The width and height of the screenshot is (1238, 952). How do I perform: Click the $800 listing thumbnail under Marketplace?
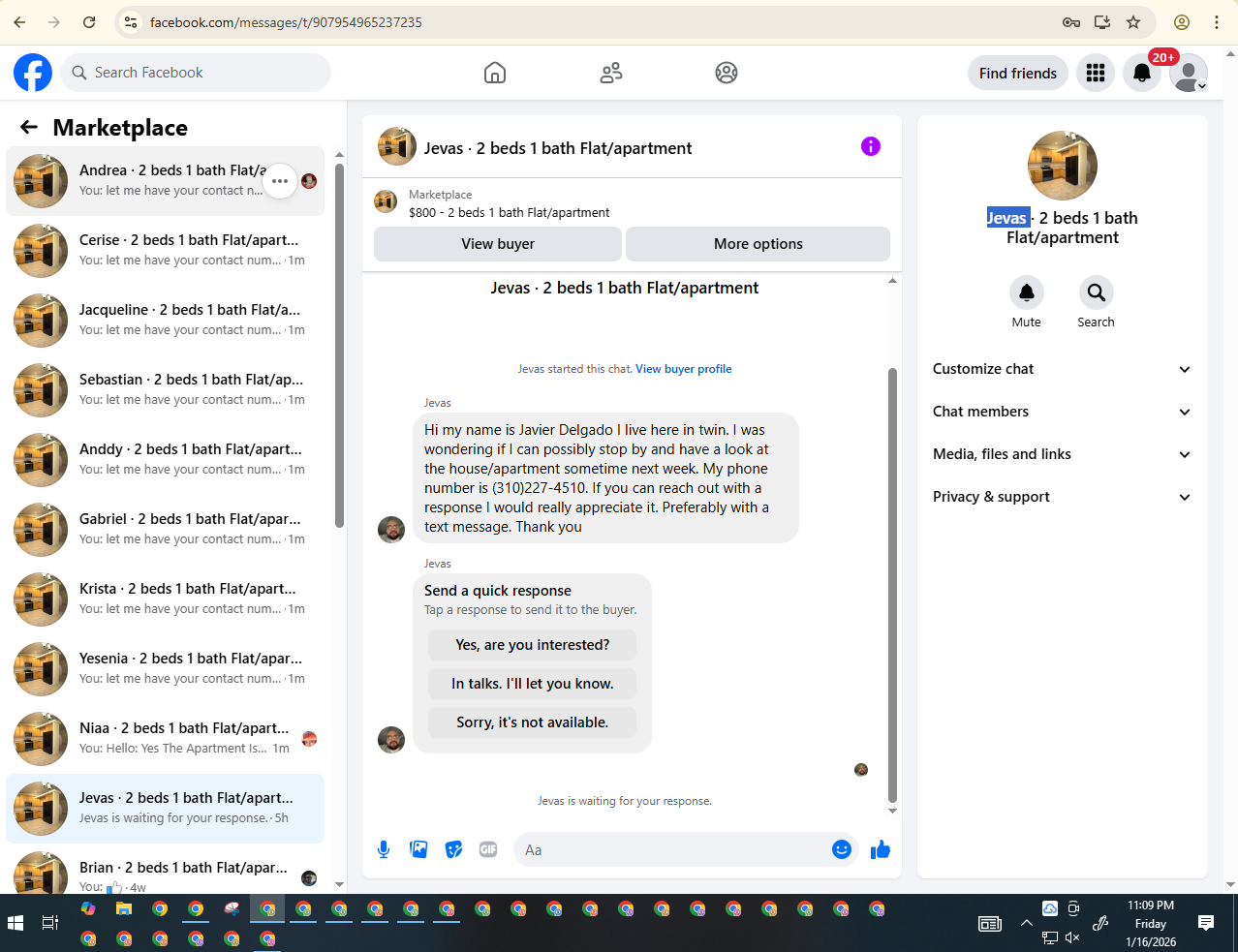pyautogui.click(x=386, y=201)
